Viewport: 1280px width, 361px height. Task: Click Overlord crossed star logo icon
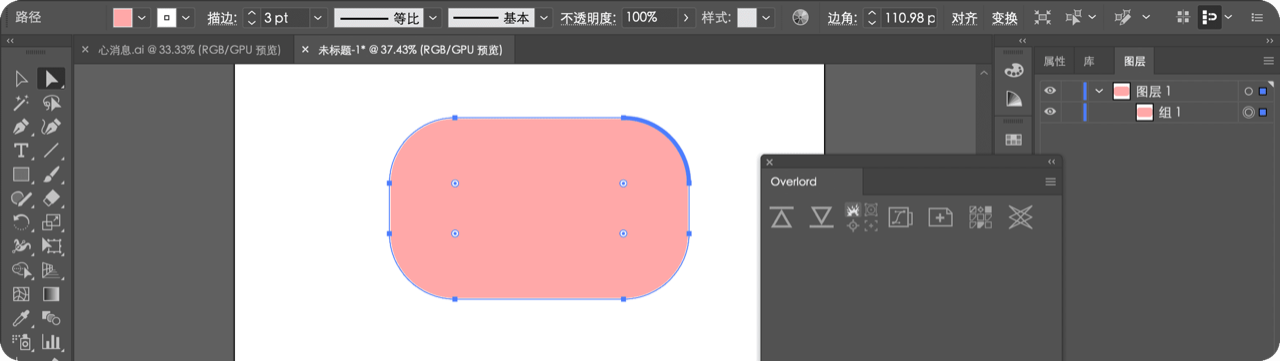(x=1020, y=216)
